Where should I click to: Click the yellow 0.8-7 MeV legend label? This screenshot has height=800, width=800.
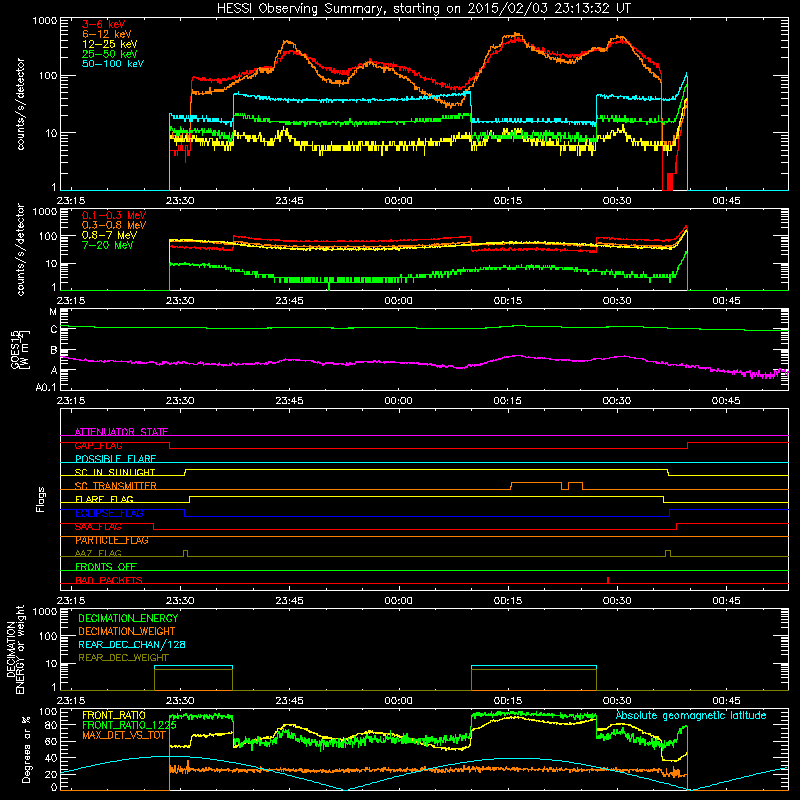point(109,235)
